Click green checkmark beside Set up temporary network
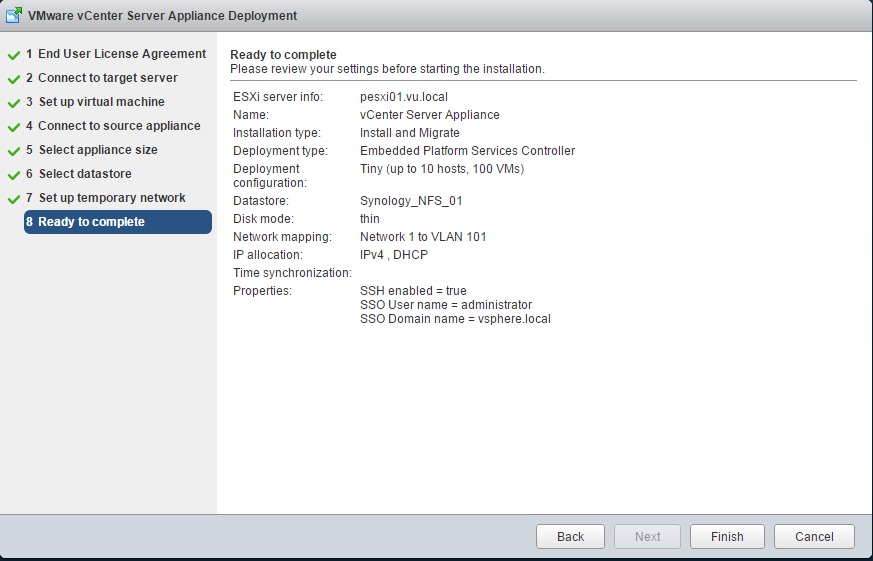The height and width of the screenshot is (561, 873). (14, 199)
